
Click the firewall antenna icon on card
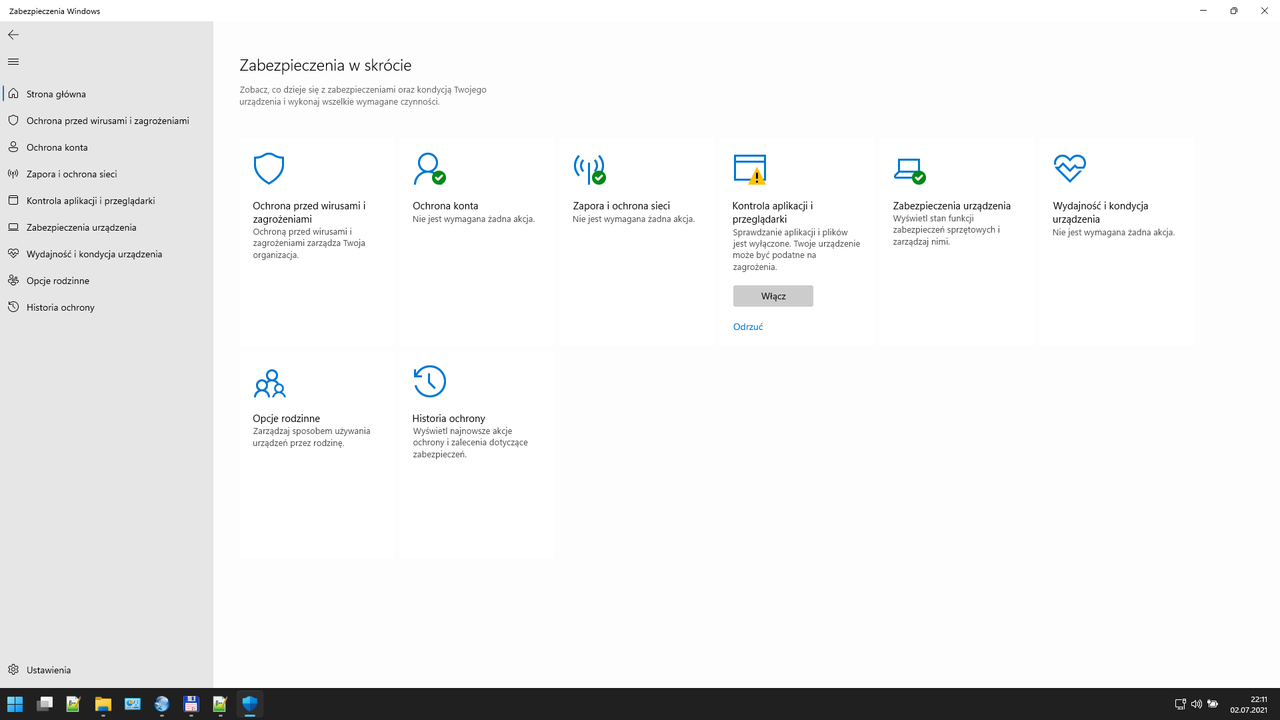coord(589,169)
